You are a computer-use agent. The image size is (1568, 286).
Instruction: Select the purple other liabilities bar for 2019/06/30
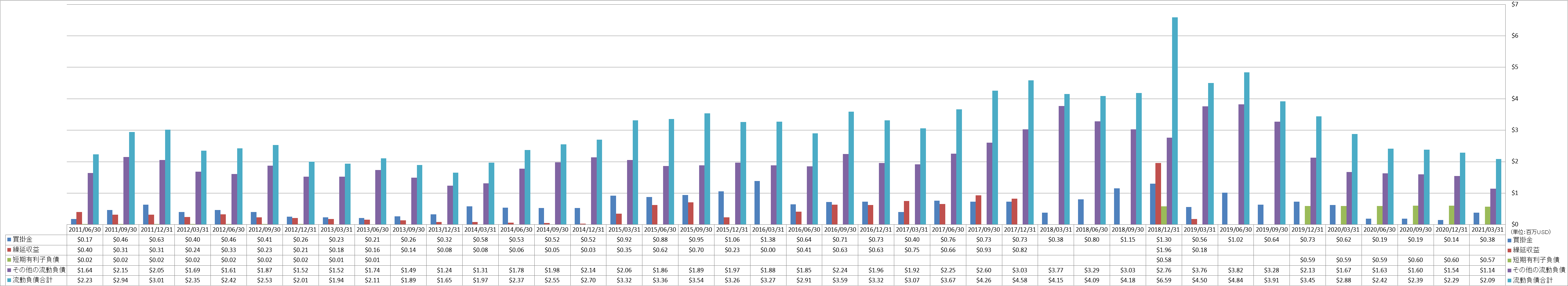[x=1242, y=164]
